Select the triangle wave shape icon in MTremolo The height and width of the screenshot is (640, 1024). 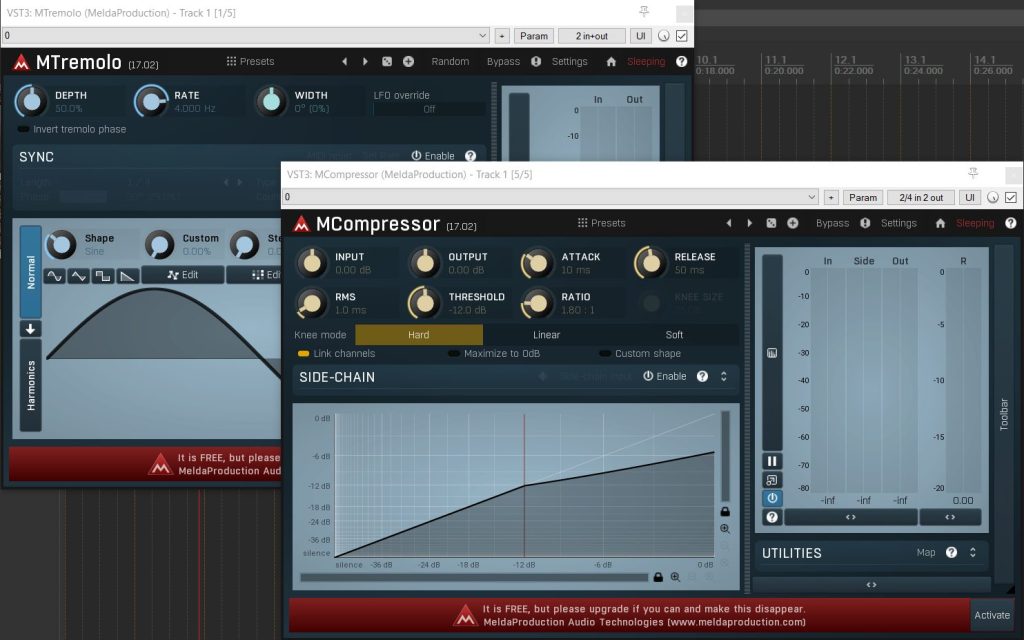click(79, 276)
